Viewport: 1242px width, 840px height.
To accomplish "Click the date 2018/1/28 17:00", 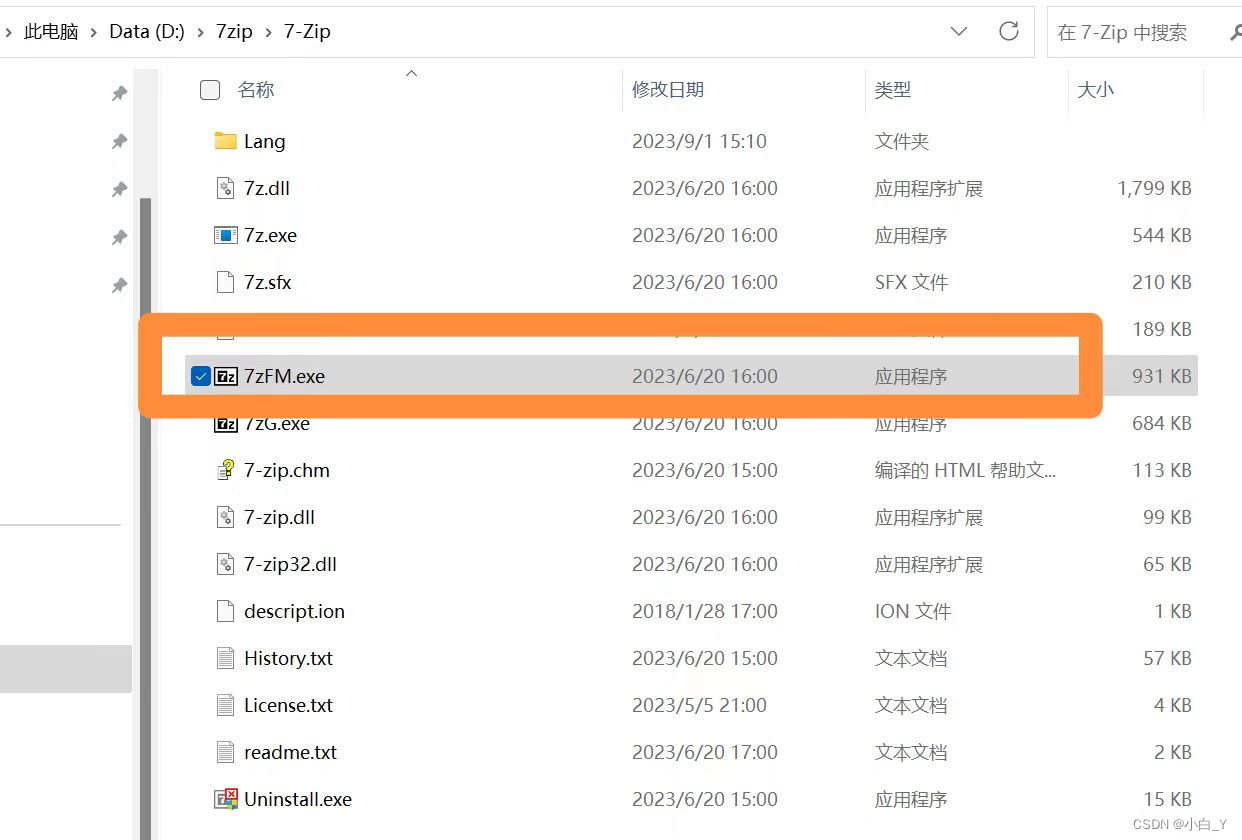I will (704, 611).
